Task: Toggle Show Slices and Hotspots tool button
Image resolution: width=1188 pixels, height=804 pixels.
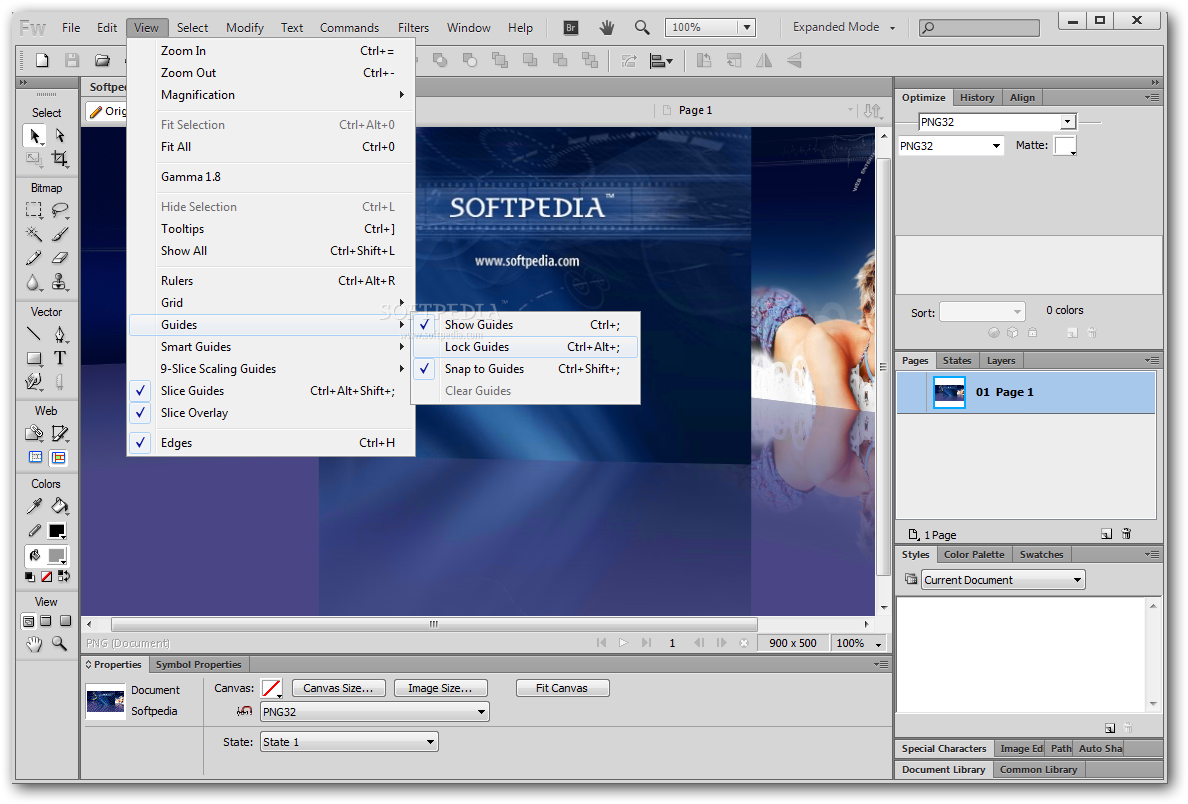Action: 58,458
